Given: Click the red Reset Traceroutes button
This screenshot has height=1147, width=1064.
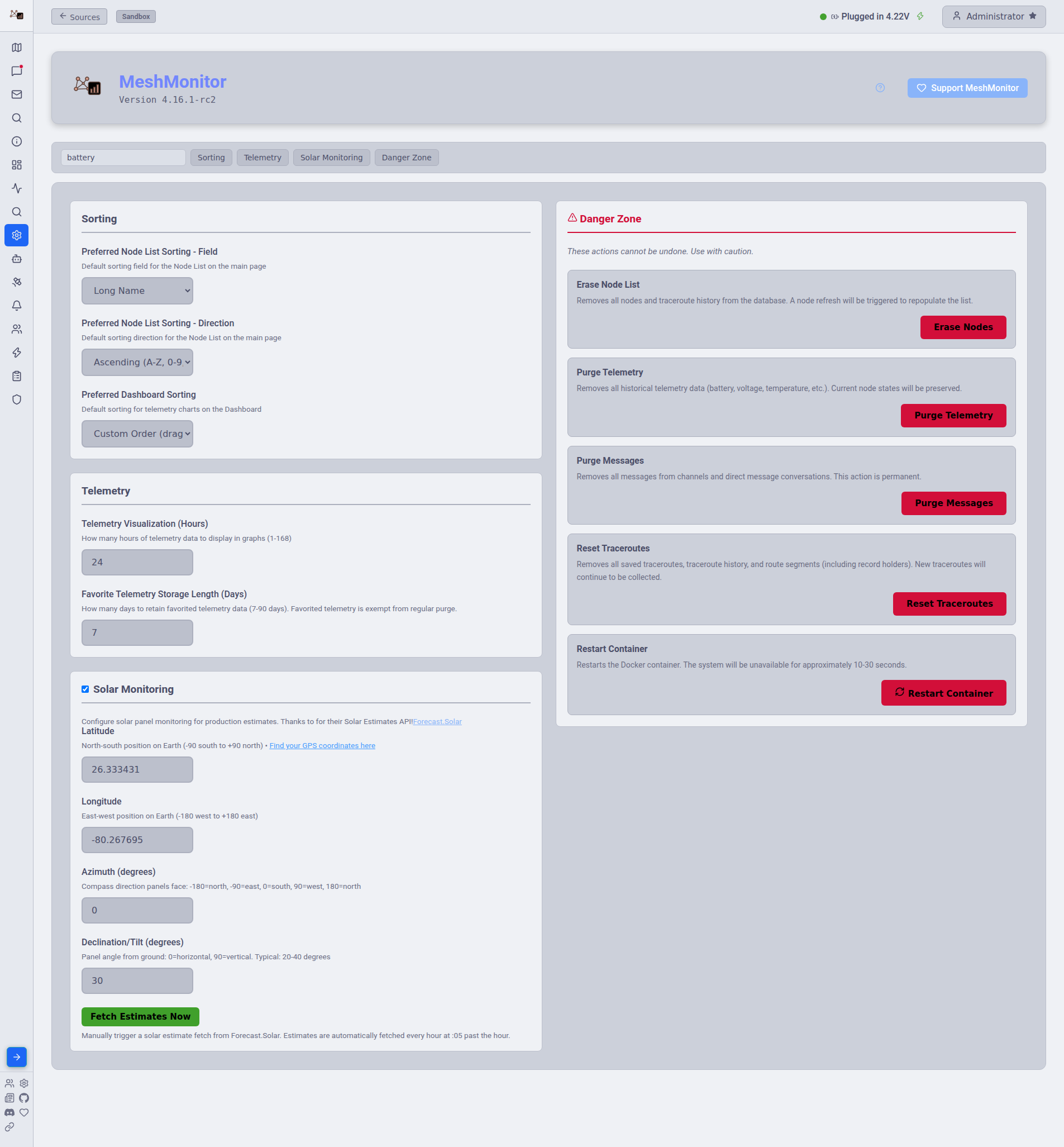Looking at the screenshot, I should click(x=950, y=604).
